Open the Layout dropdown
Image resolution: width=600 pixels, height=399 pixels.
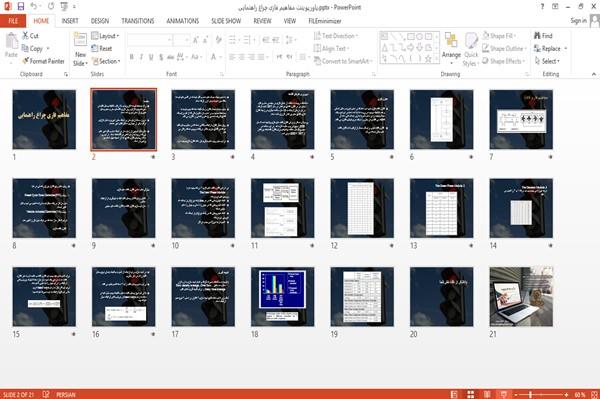point(105,36)
